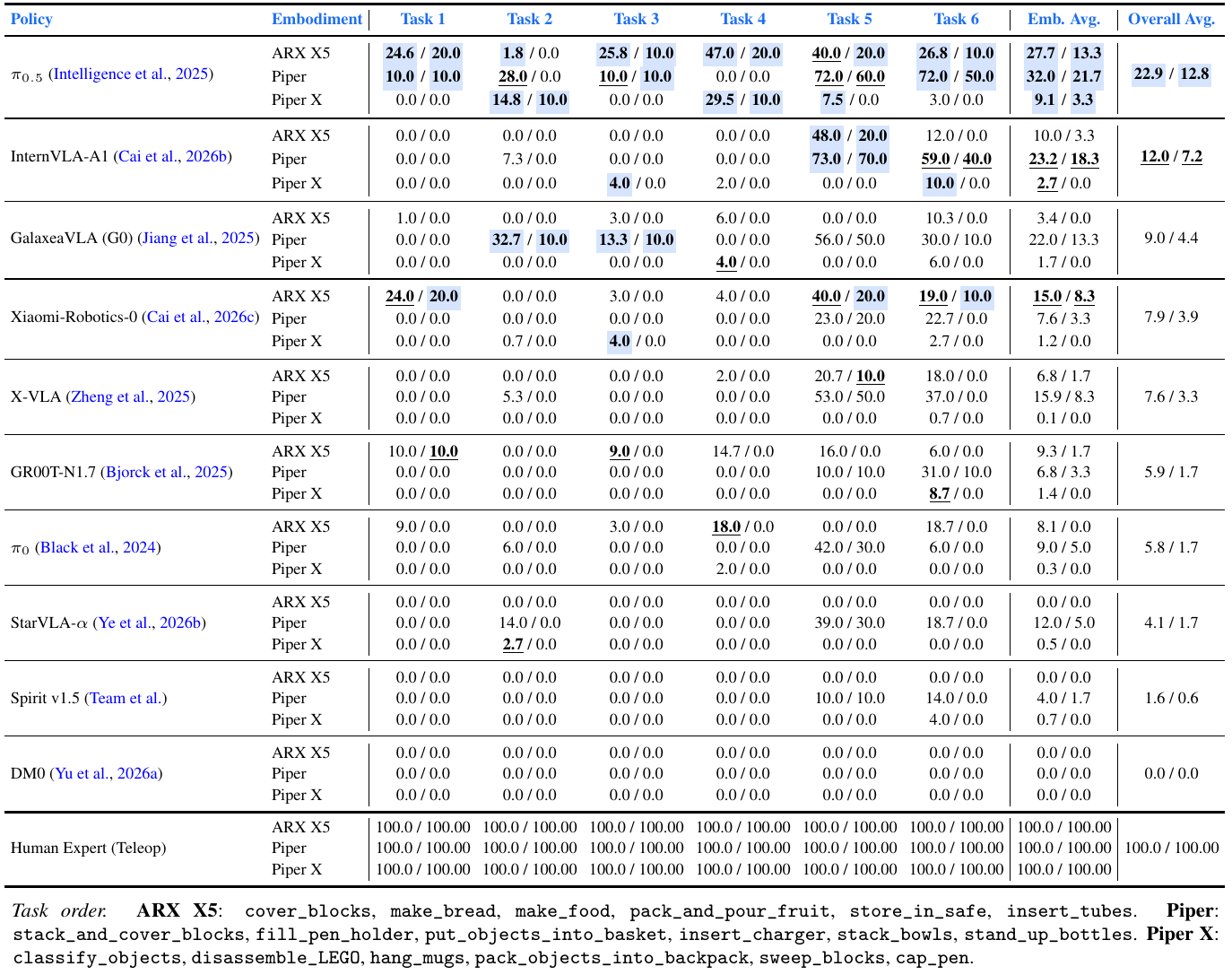Image resolution: width=1232 pixels, height=975 pixels.
Task: Click the cell 53.0 / 50.0
Action: pos(850,396)
